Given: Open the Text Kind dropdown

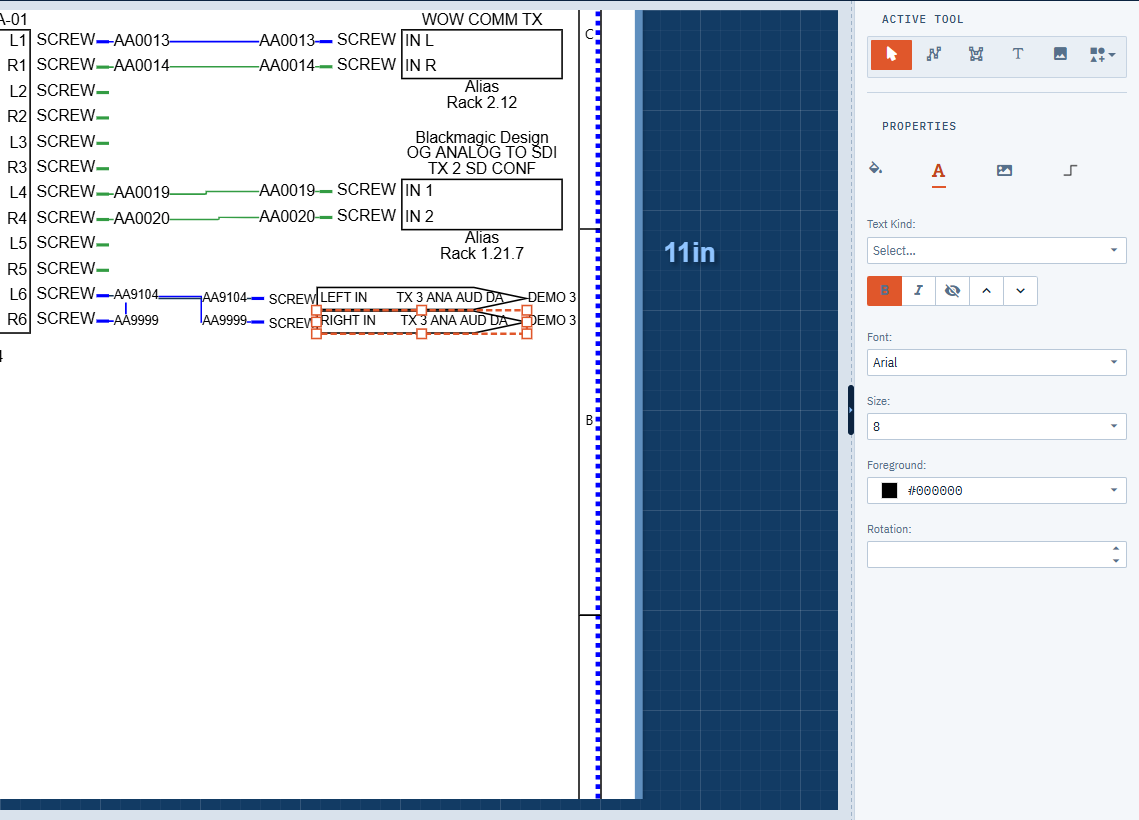Looking at the screenshot, I should click(996, 251).
